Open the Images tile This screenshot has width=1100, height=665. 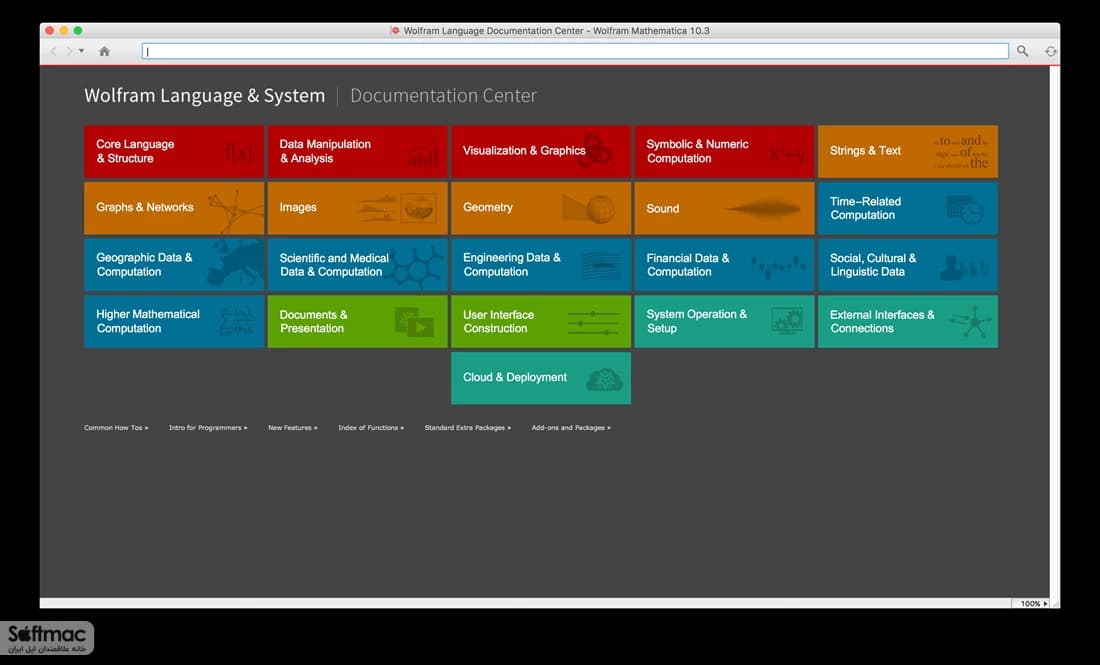click(357, 208)
